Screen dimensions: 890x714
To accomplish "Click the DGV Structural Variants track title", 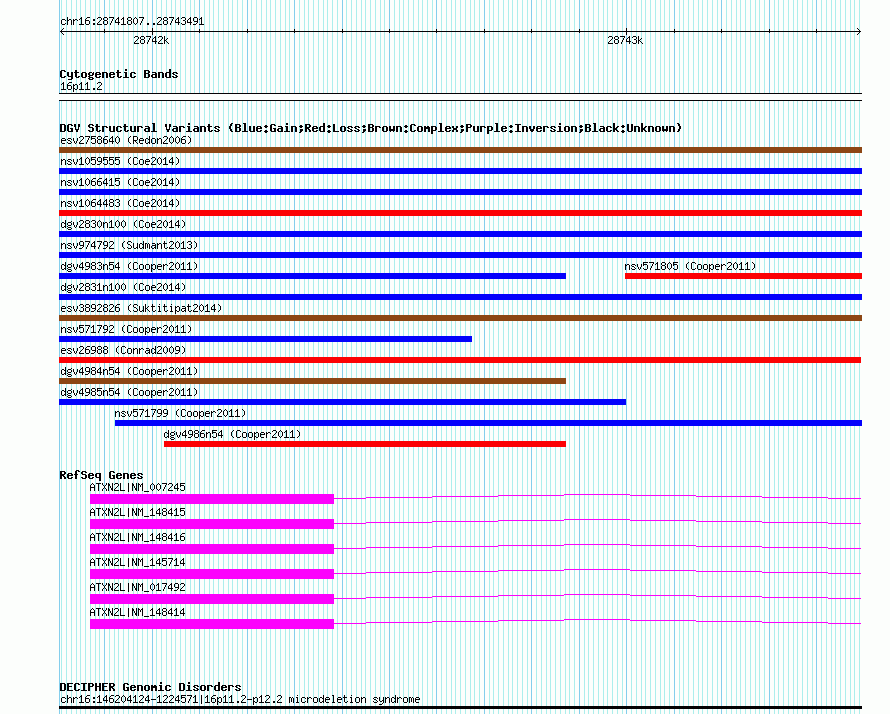I will tap(371, 128).
